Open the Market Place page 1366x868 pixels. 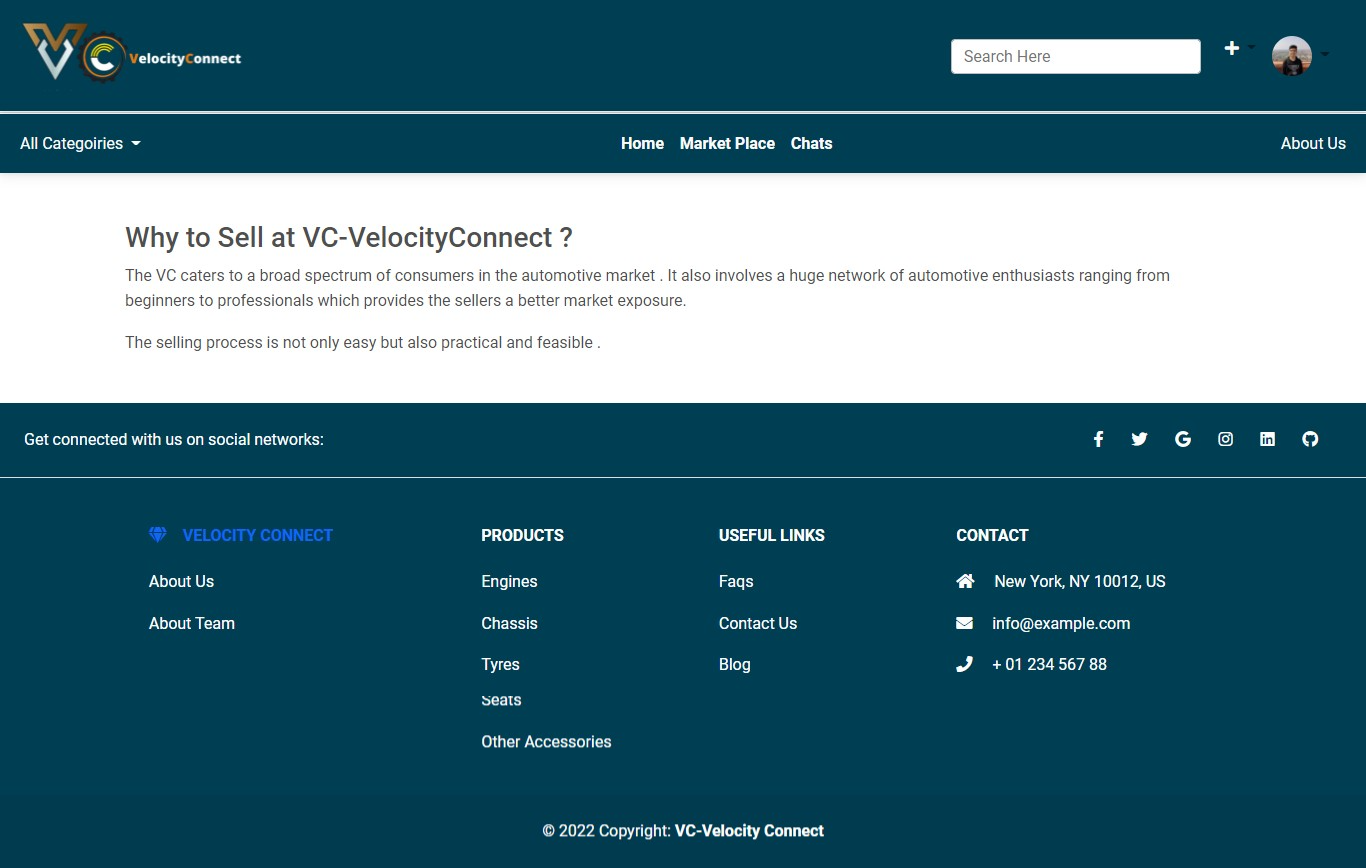click(727, 143)
